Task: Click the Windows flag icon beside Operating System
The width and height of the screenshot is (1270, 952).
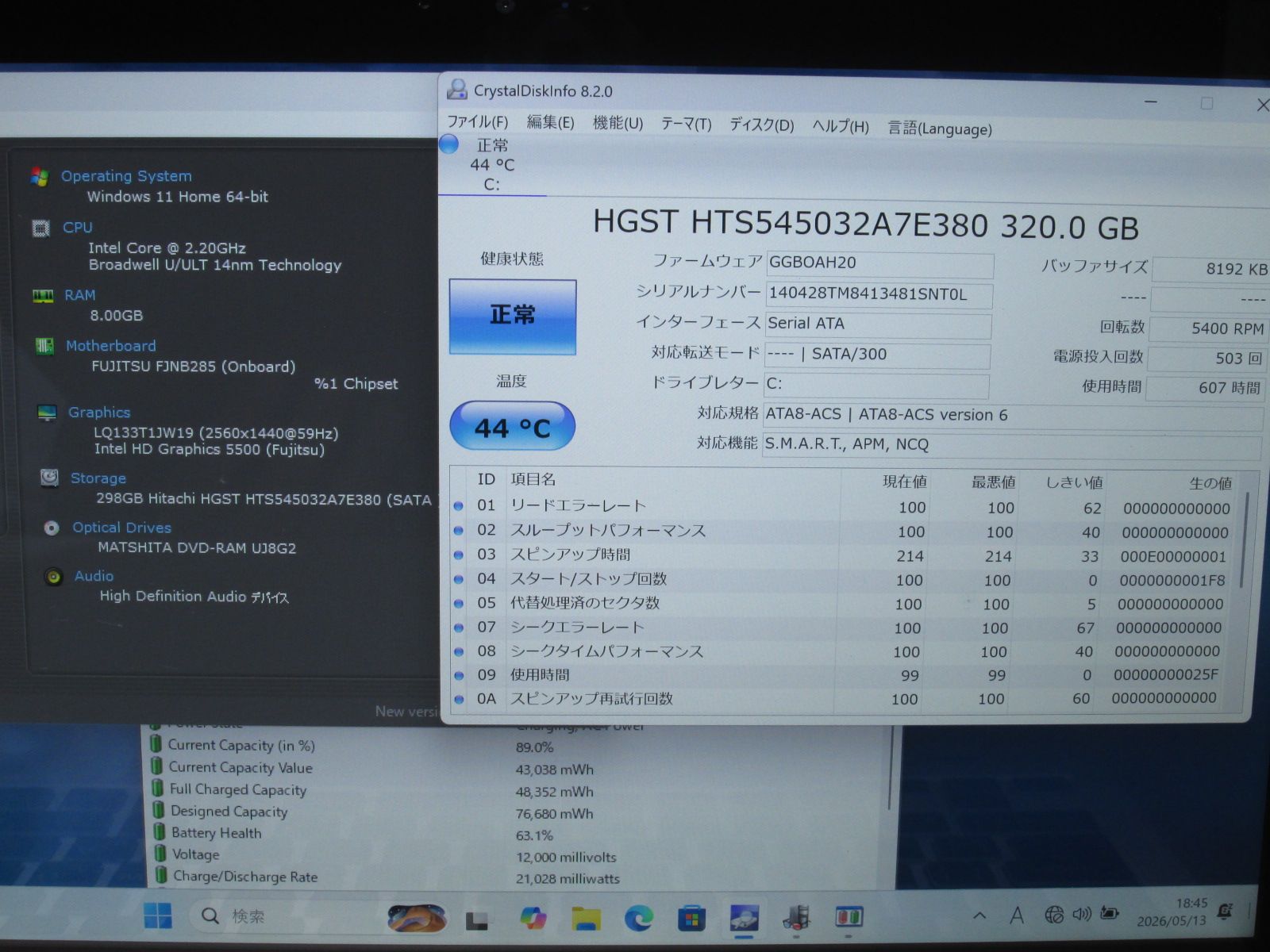Action: point(40,176)
